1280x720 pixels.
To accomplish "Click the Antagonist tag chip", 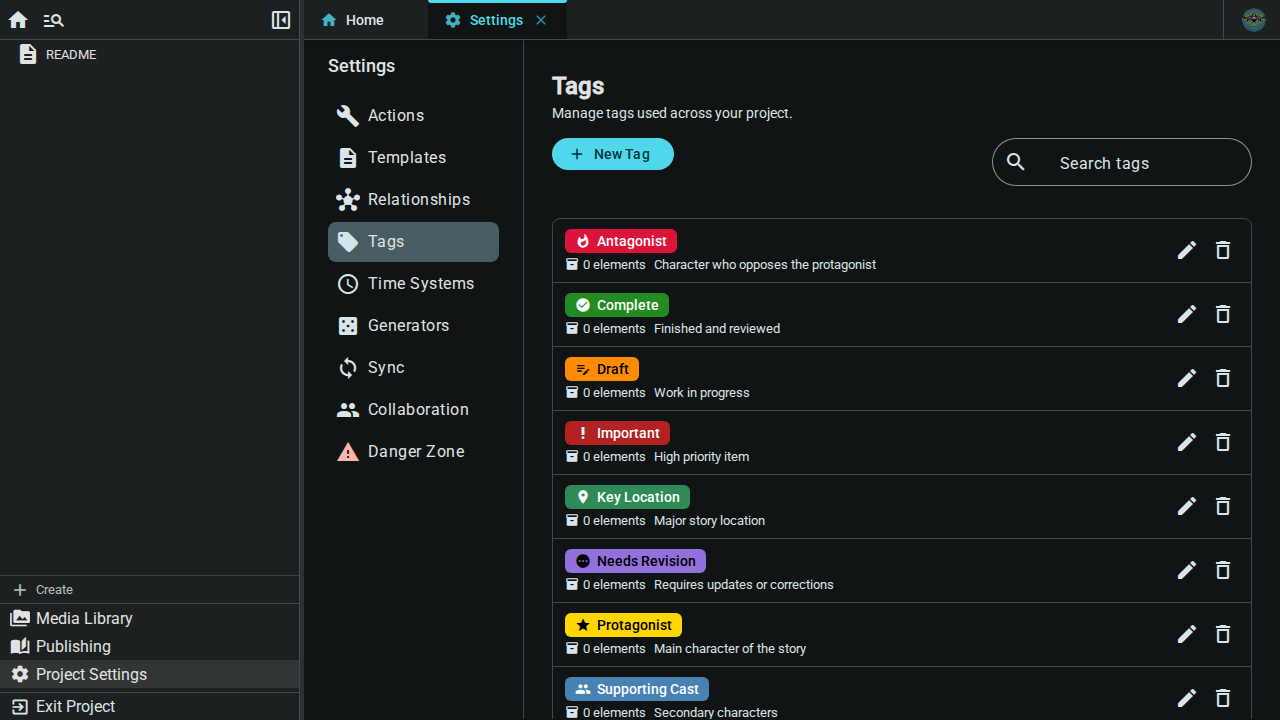I will (x=621, y=241).
